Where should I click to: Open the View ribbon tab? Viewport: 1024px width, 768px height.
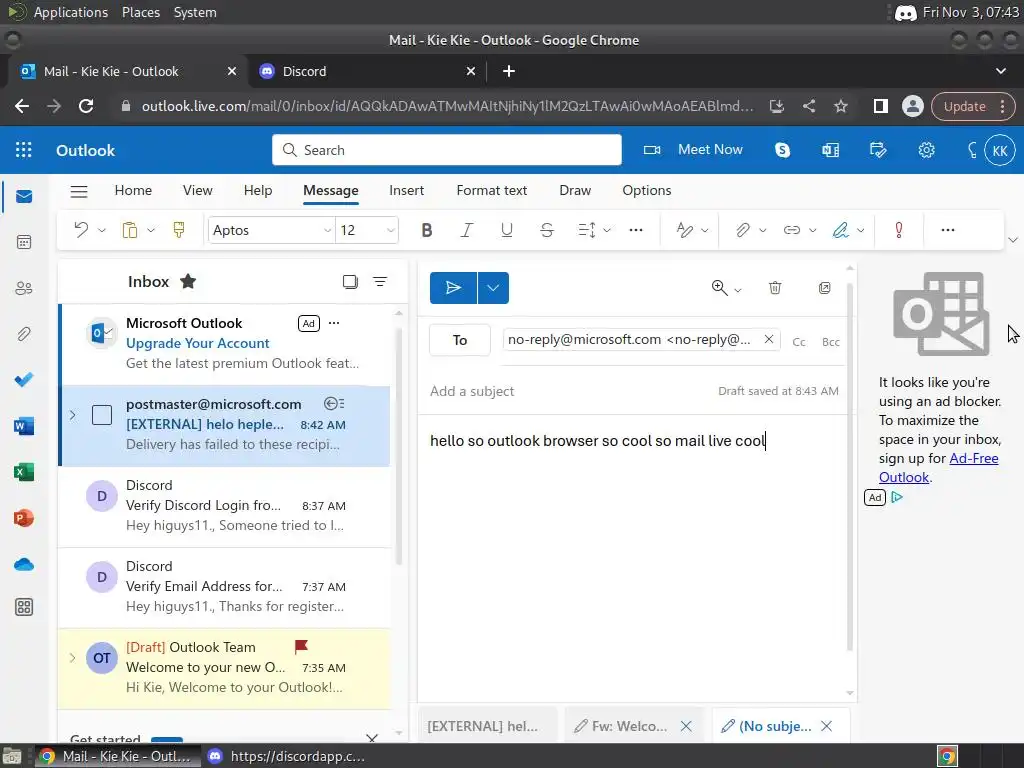[197, 190]
